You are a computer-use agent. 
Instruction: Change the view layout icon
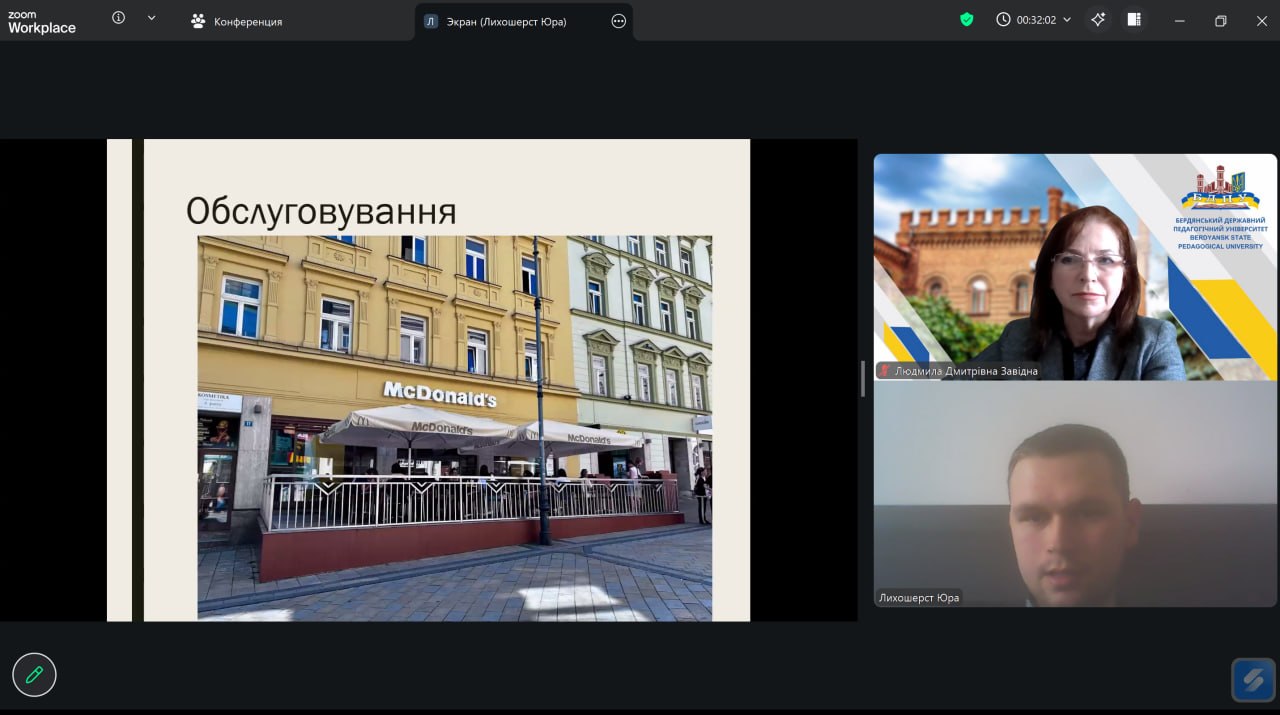[1134, 19]
